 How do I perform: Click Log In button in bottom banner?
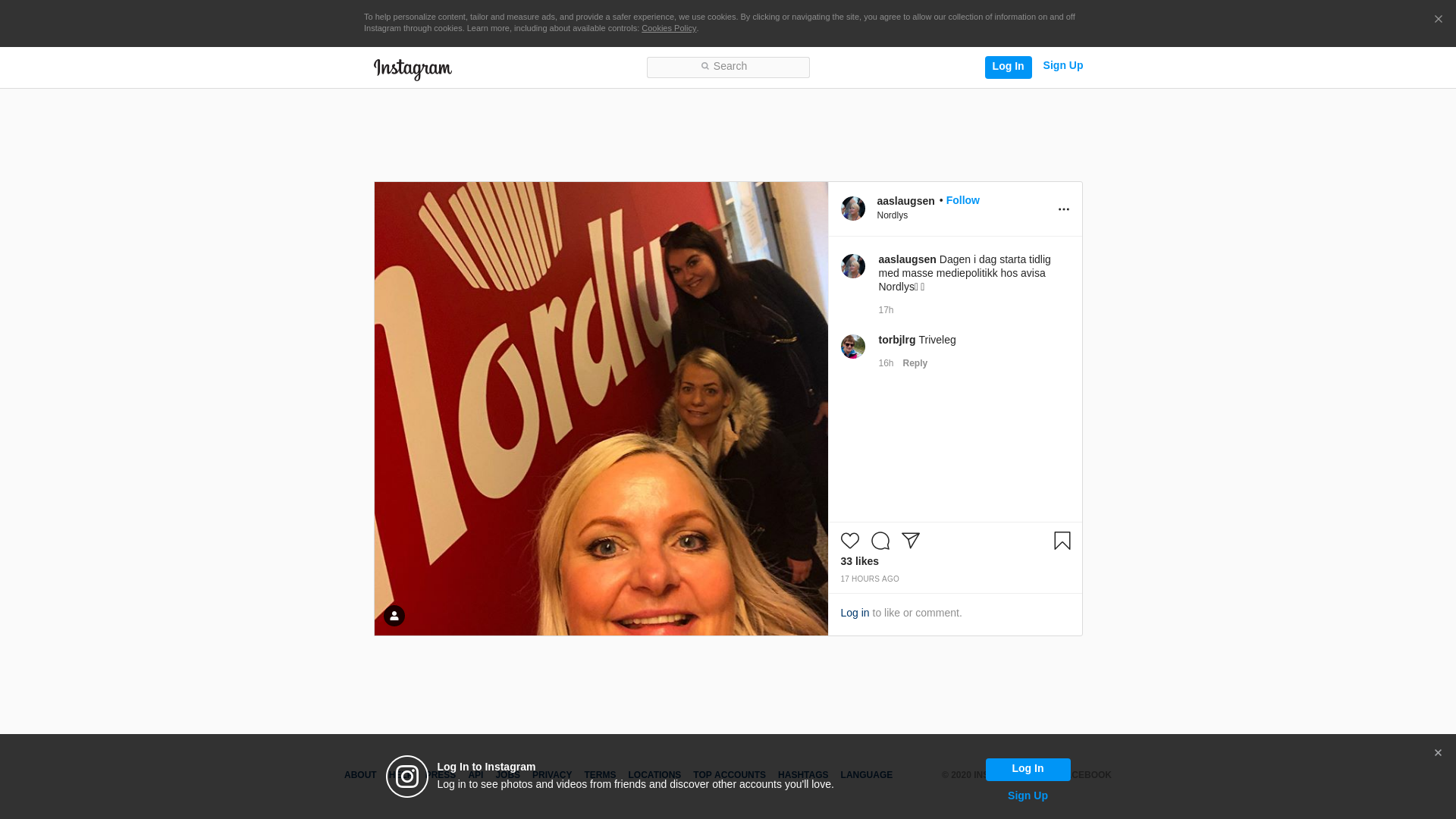[x=1028, y=769]
